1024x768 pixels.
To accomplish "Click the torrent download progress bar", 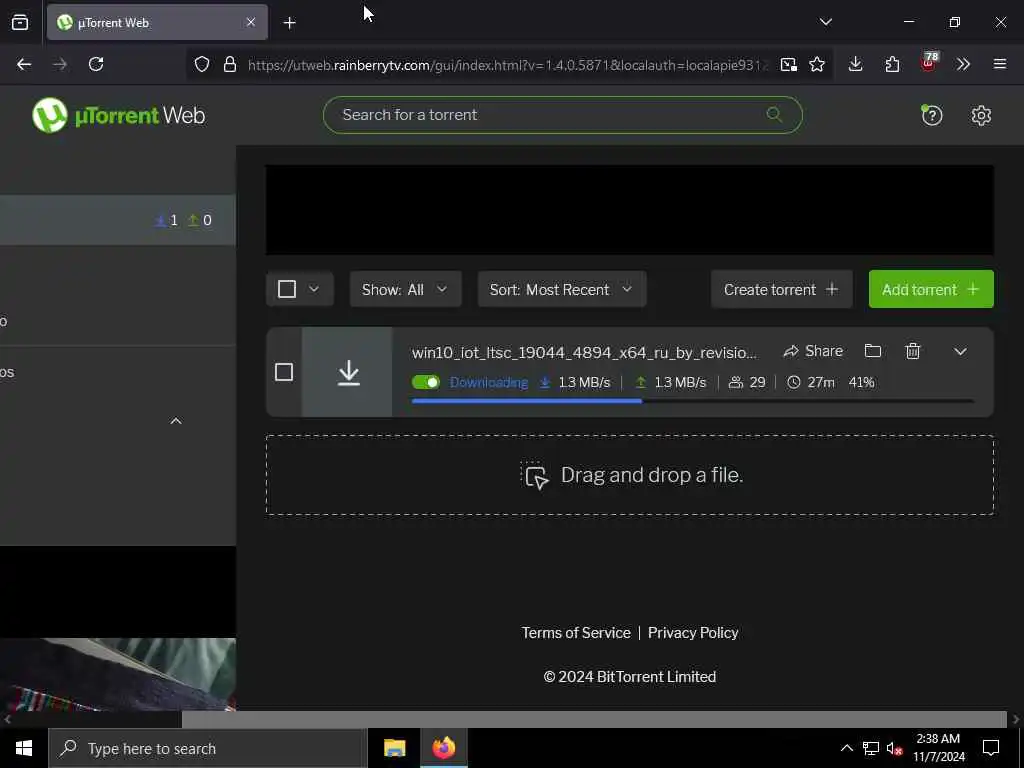I will pyautogui.click(x=693, y=401).
